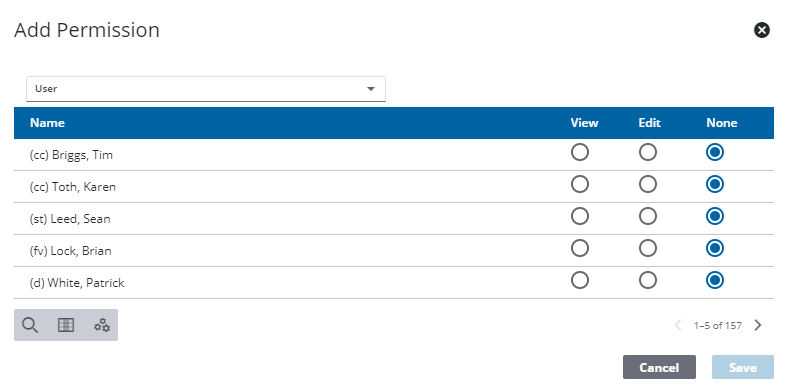Click the dropdown arrow beside User

(x=371, y=89)
